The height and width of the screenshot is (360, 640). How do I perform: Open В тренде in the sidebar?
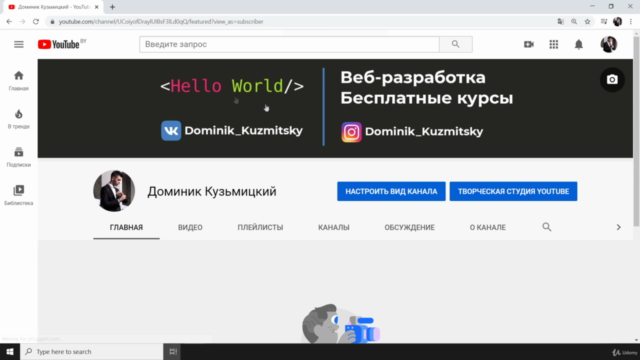coord(19,119)
